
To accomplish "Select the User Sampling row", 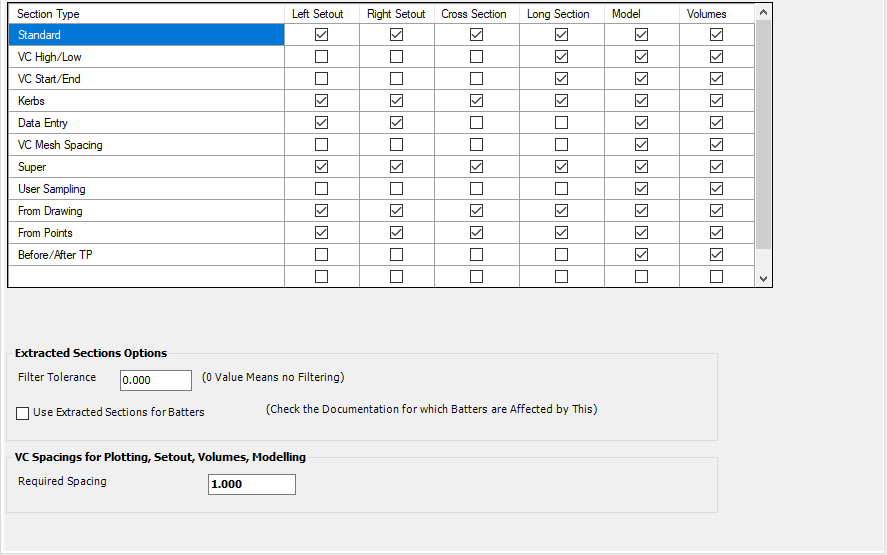I will click(x=147, y=189).
